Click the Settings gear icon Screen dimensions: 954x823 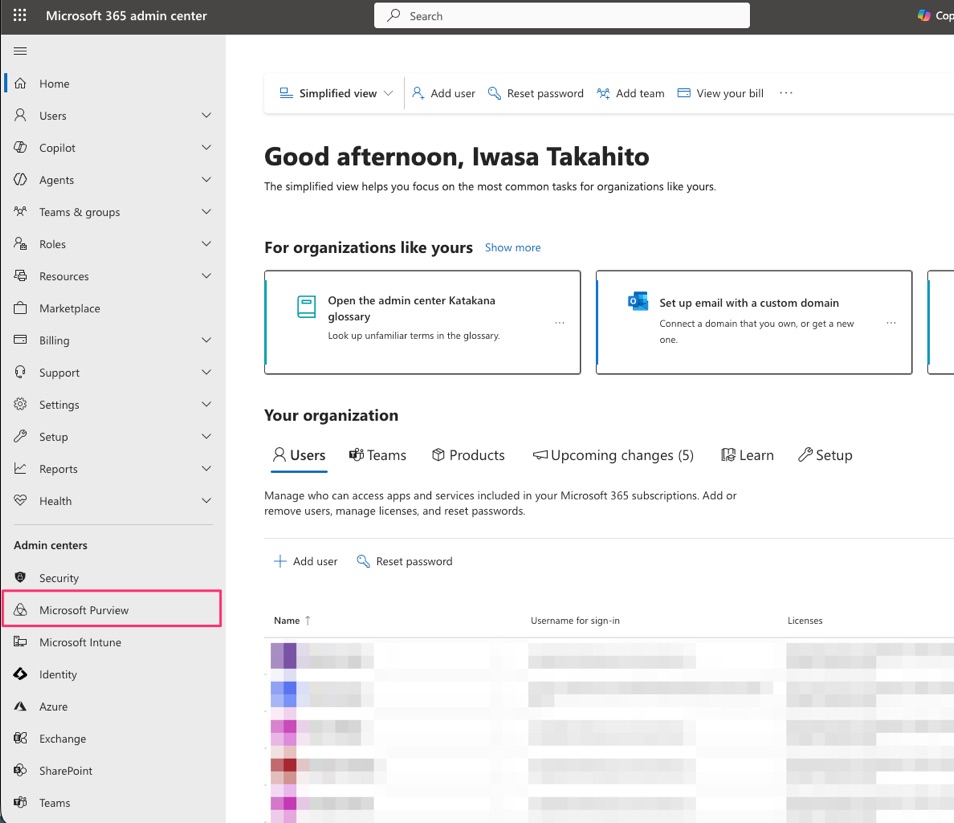(20, 404)
